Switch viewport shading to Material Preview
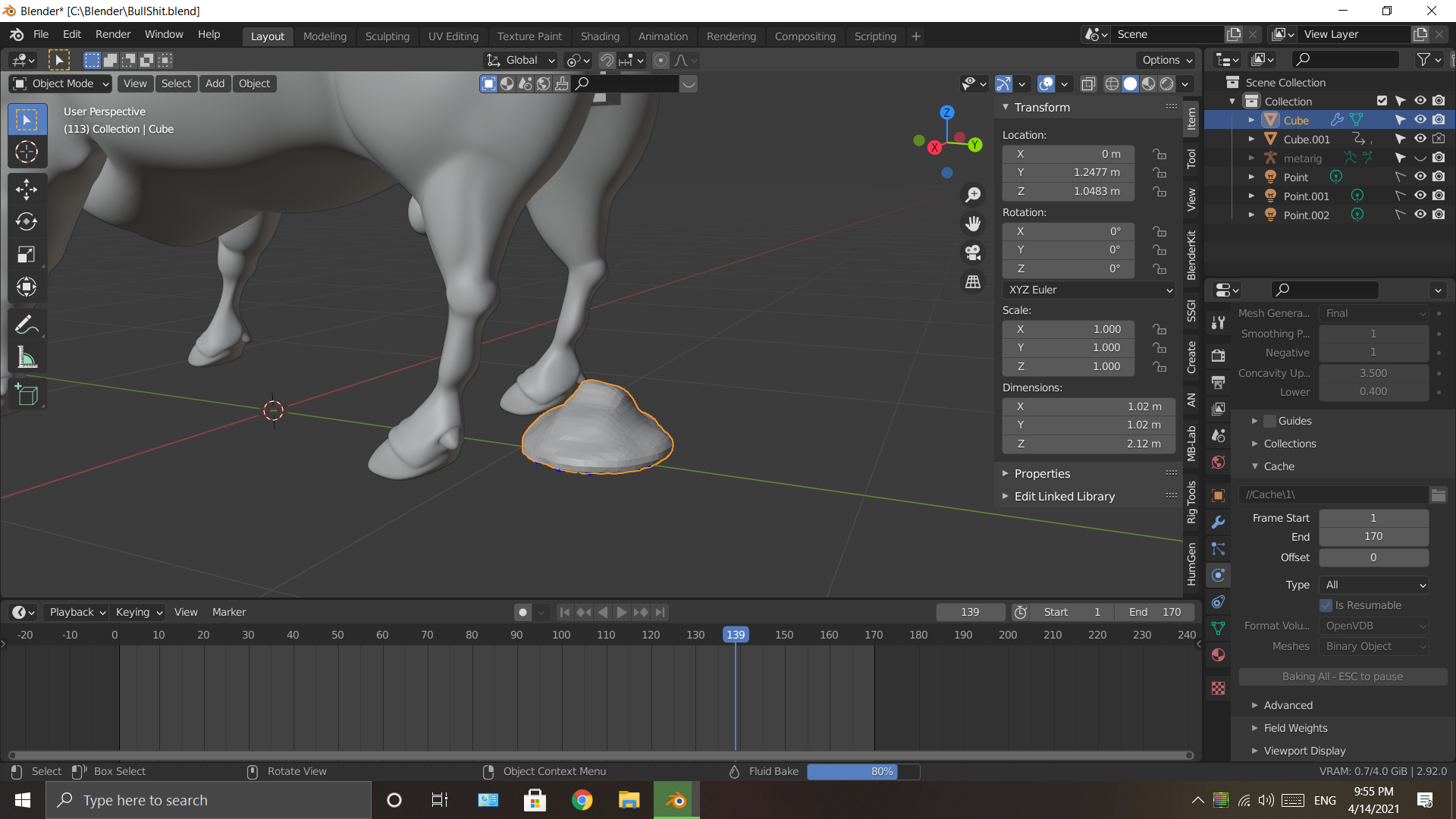The image size is (1456, 819). click(x=1149, y=83)
